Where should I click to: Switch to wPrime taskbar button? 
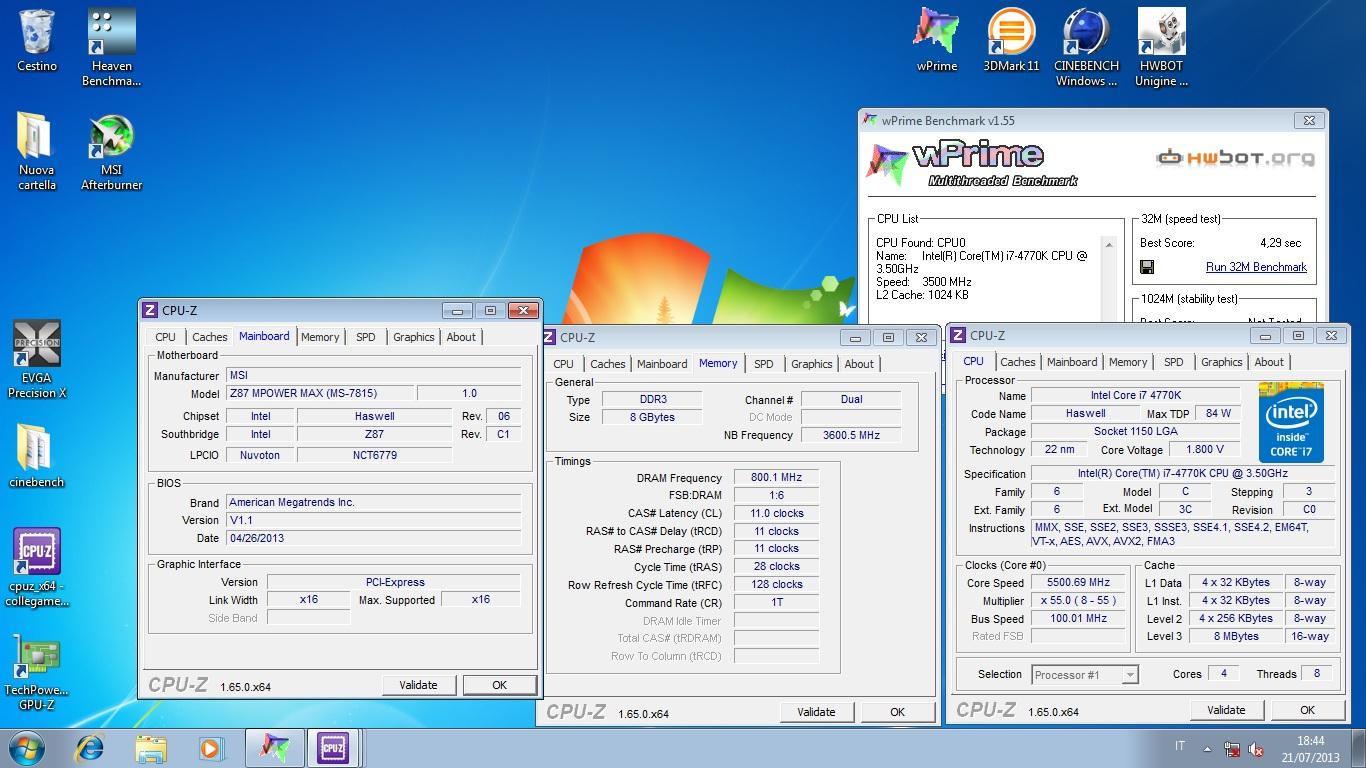[274, 748]
